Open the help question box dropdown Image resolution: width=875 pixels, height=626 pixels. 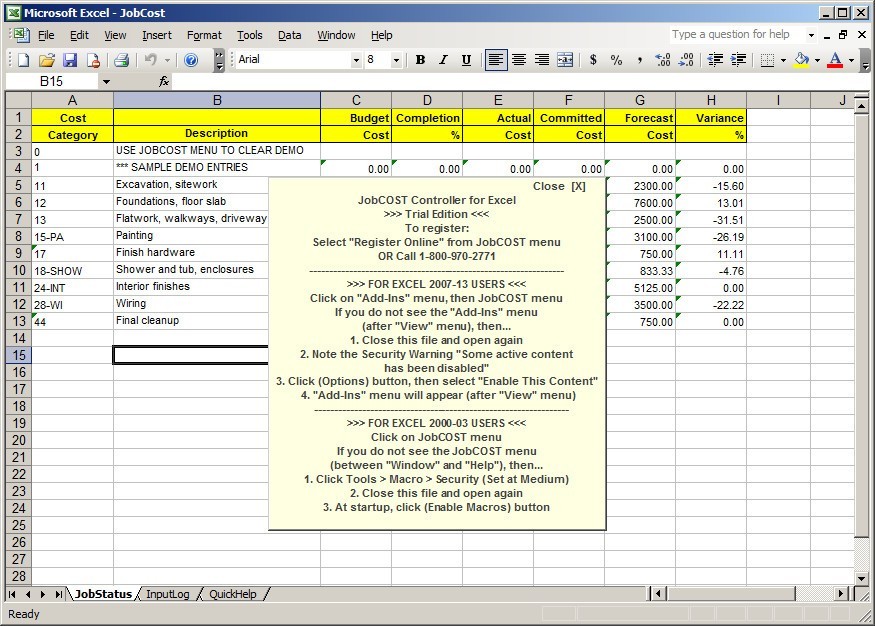click(x=811, y=35)
